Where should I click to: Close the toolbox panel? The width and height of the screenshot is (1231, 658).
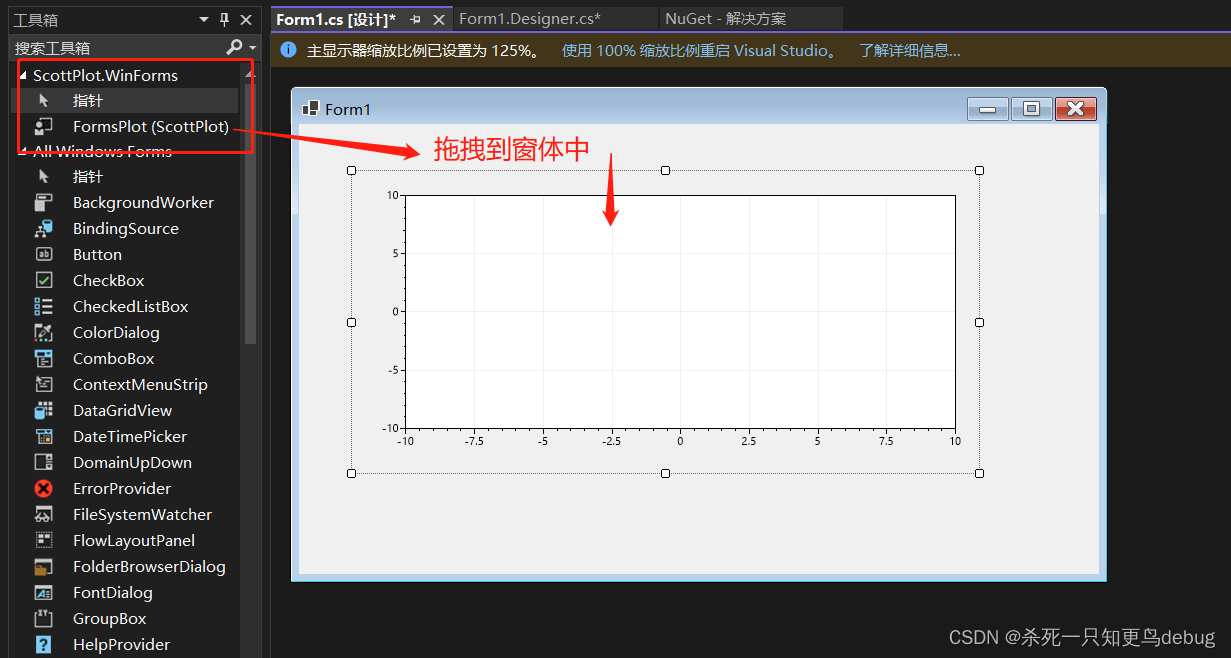[x=246, y=19]
